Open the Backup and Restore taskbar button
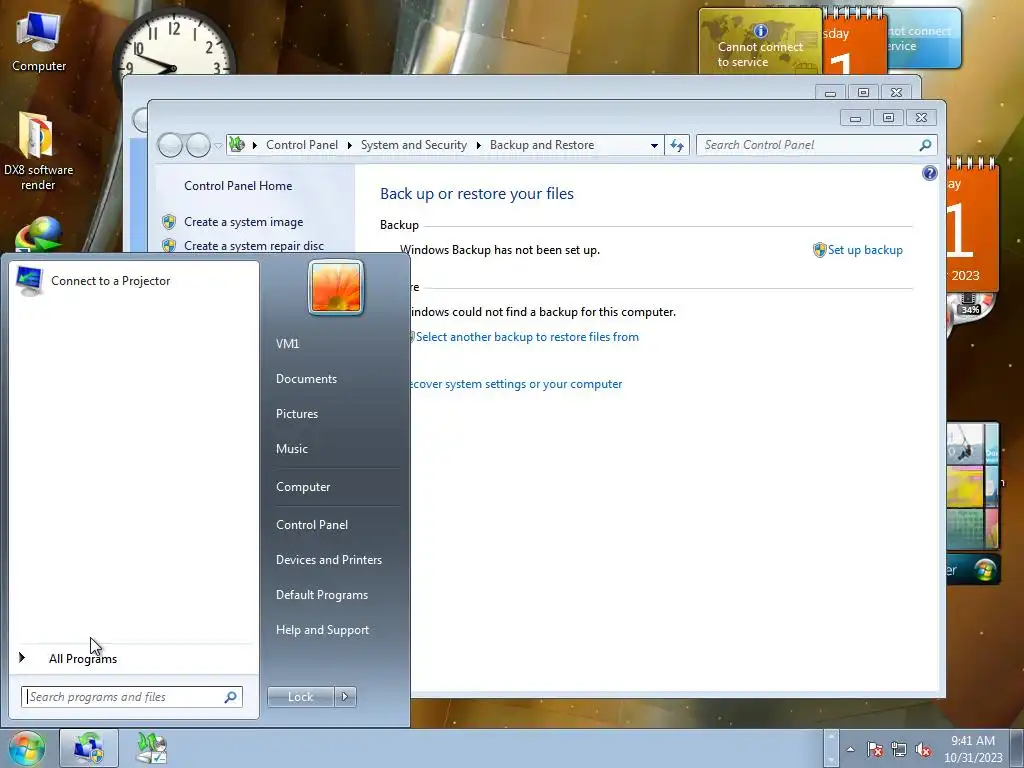 pyautogui.click(x=89, y=748)
